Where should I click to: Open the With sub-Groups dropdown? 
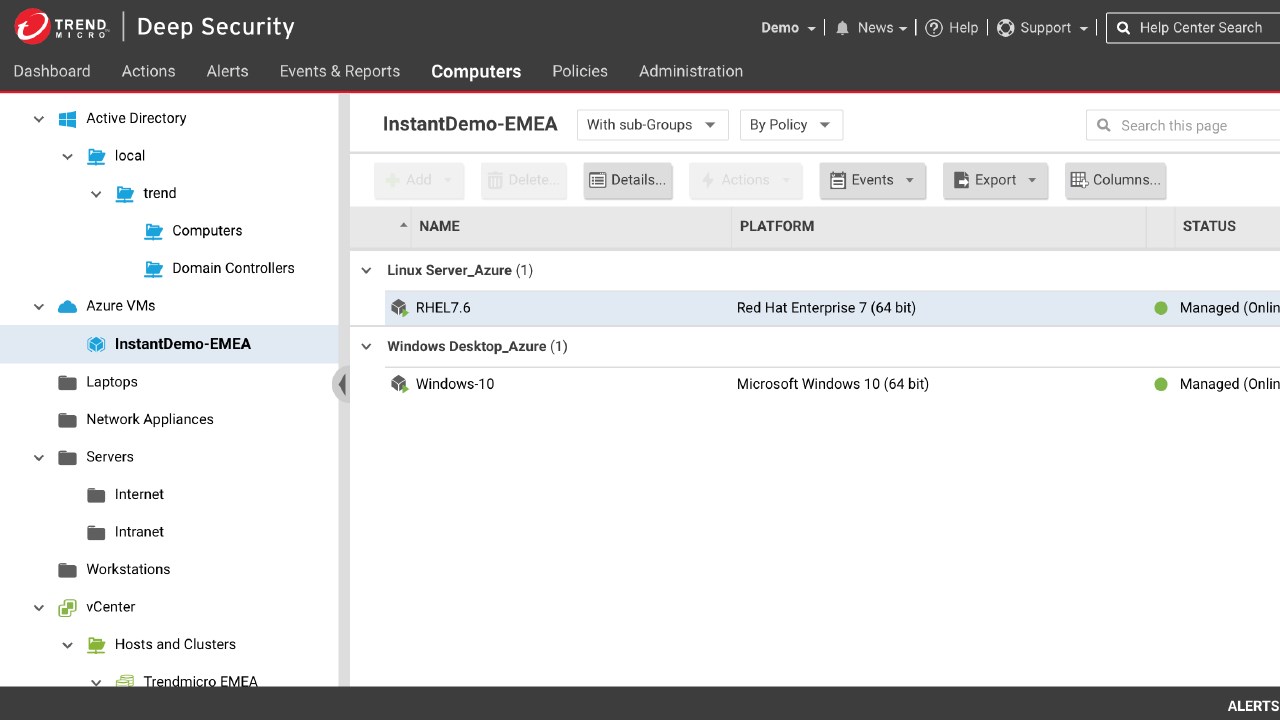pyautogui.click(x=652, y=125)
